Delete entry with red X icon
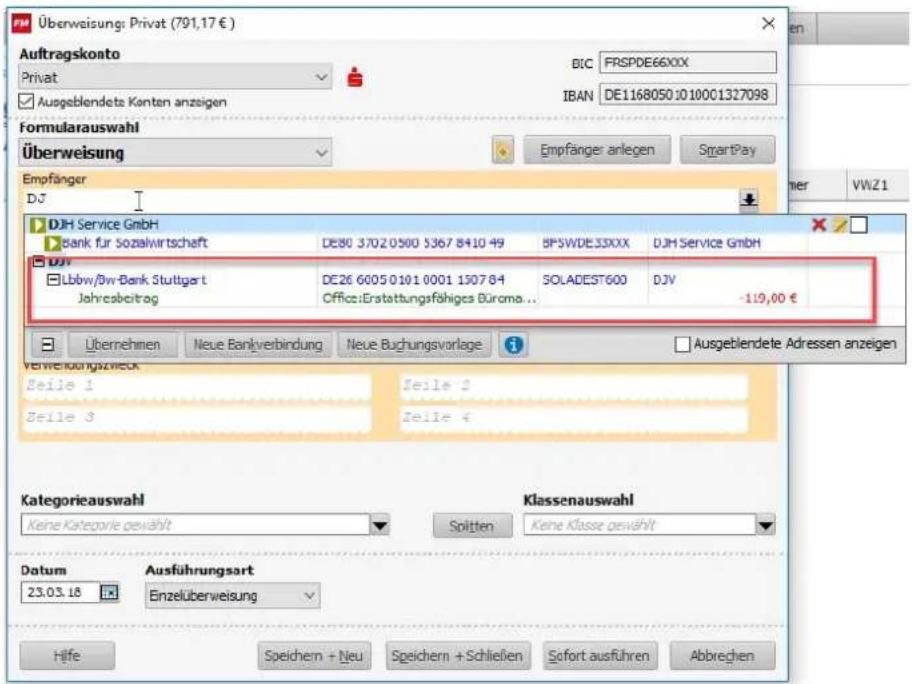The height and width of the screenshot is (684, 912). coord(818,225)
